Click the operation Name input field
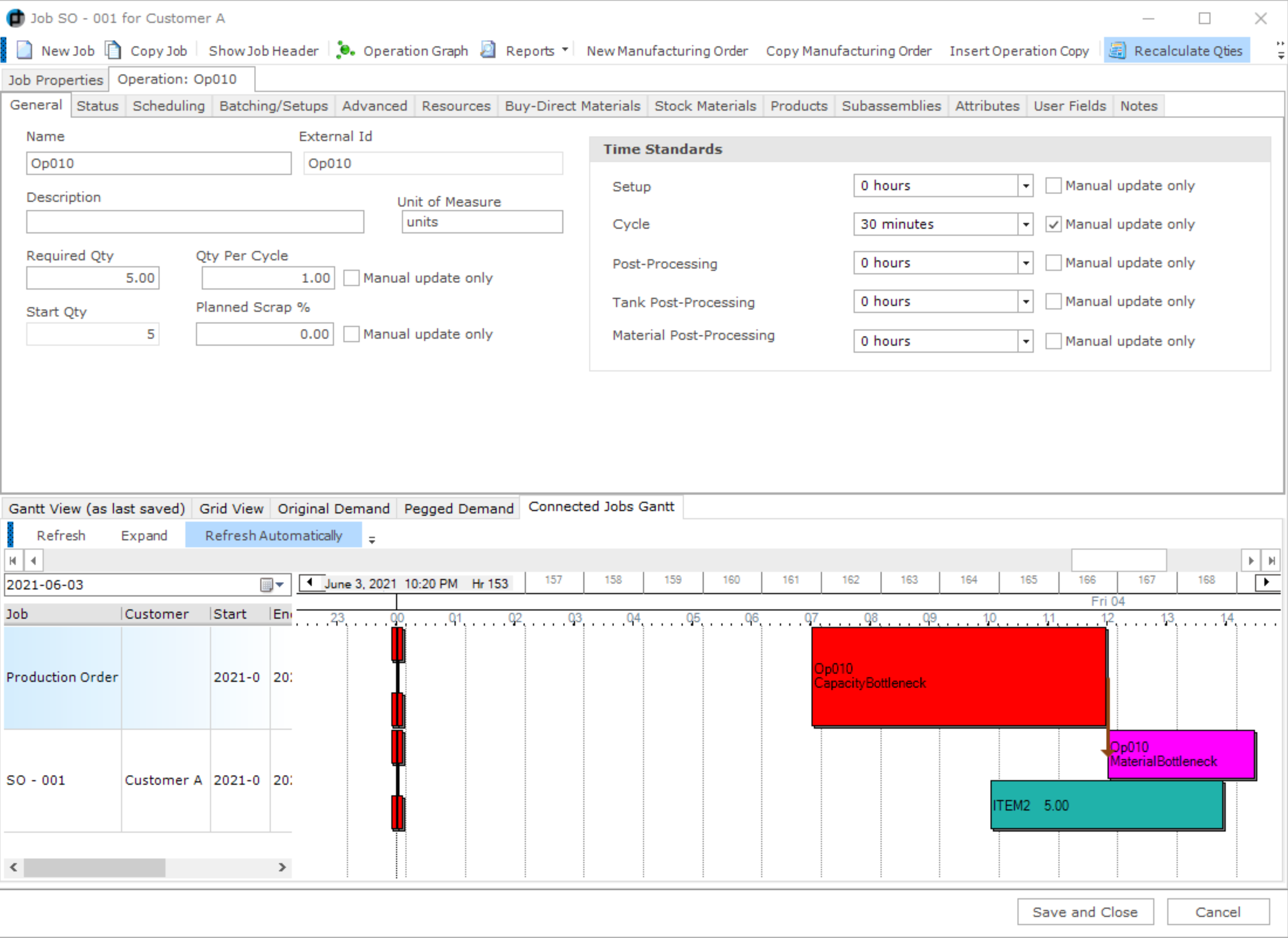Image resolution: width=1288 pixels, height=938 pixels. point(159,164)
